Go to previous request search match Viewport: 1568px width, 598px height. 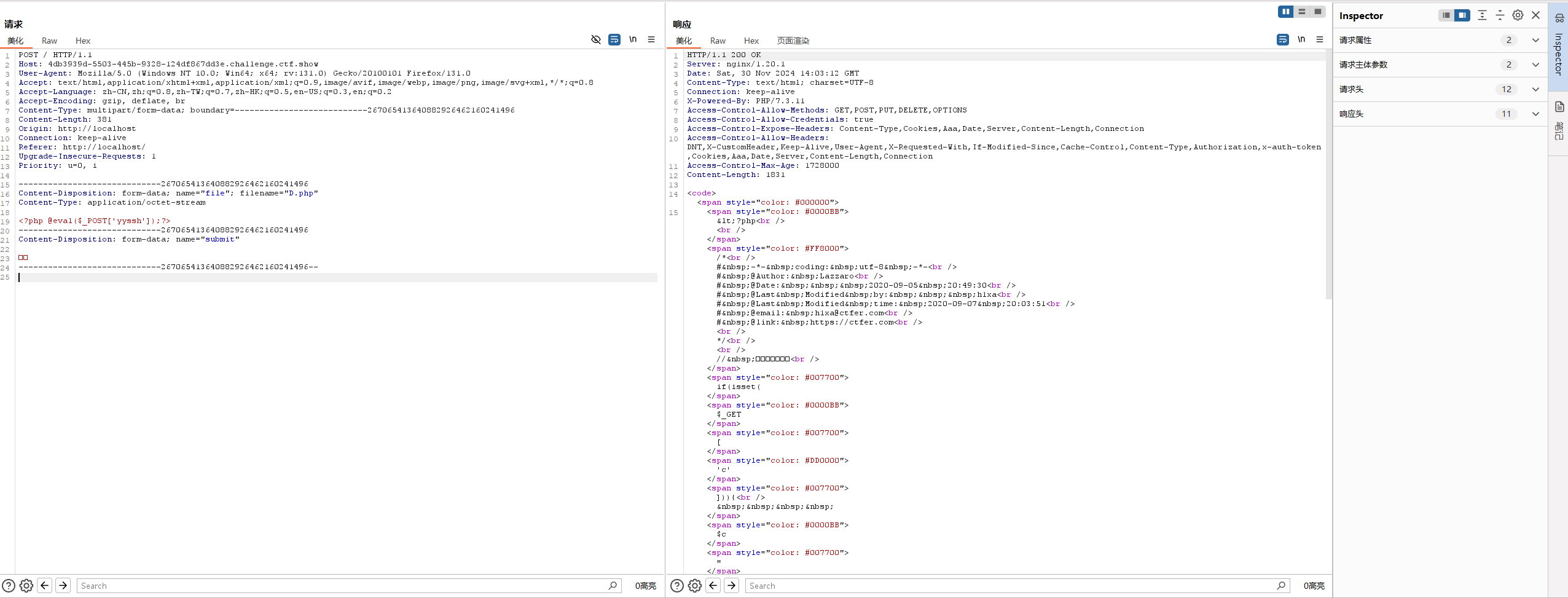click(44, 586)
